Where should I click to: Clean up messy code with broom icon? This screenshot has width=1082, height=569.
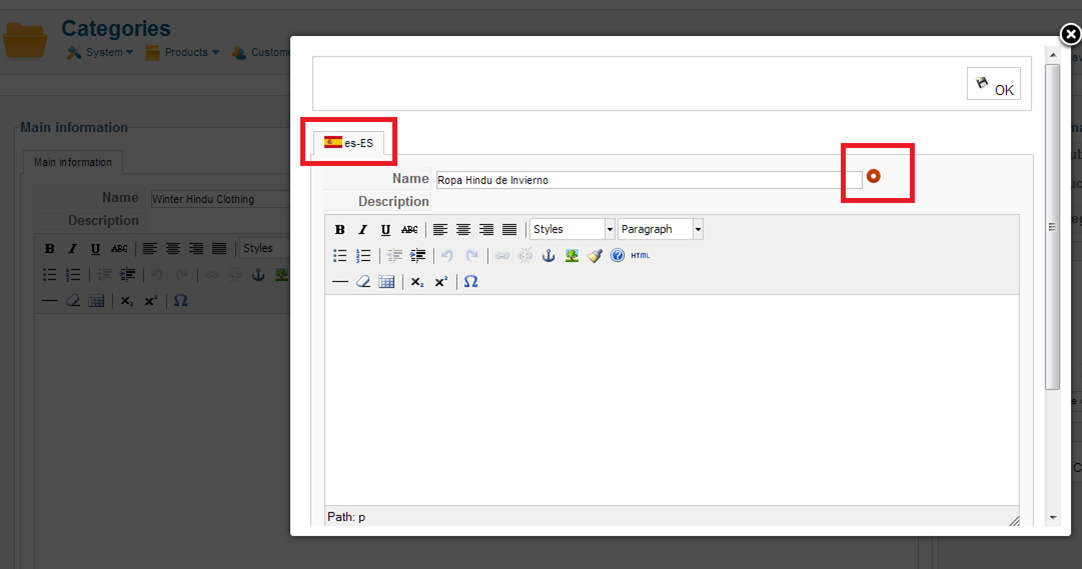point(595,256)
